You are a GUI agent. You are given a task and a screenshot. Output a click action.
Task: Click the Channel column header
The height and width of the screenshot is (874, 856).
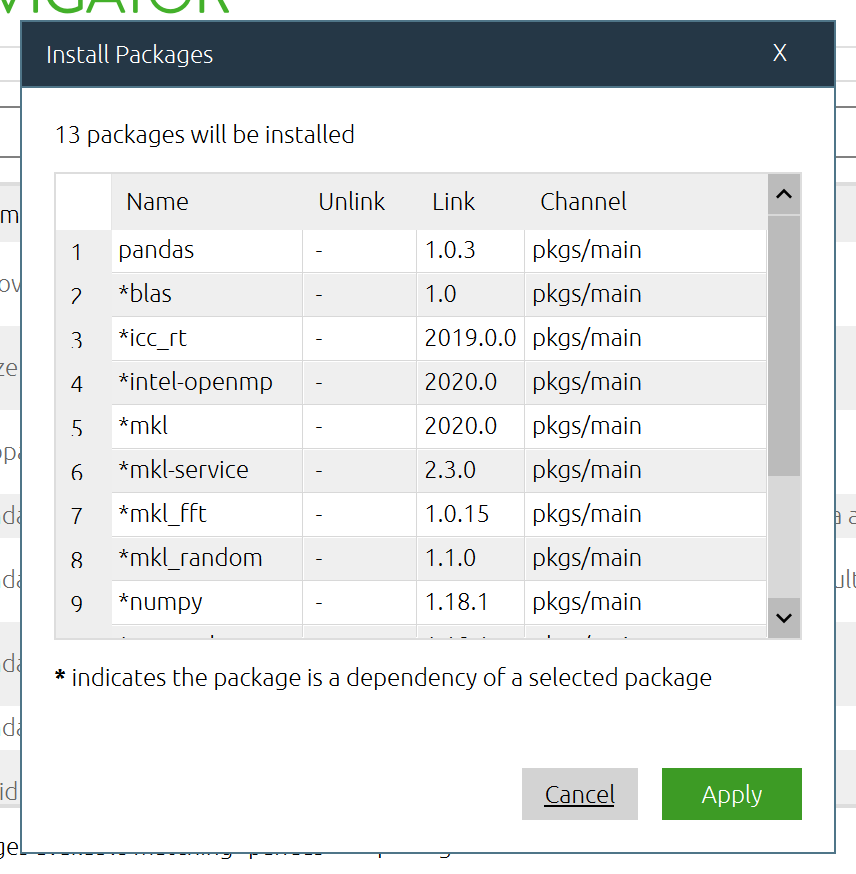click(x=583, y=201)
